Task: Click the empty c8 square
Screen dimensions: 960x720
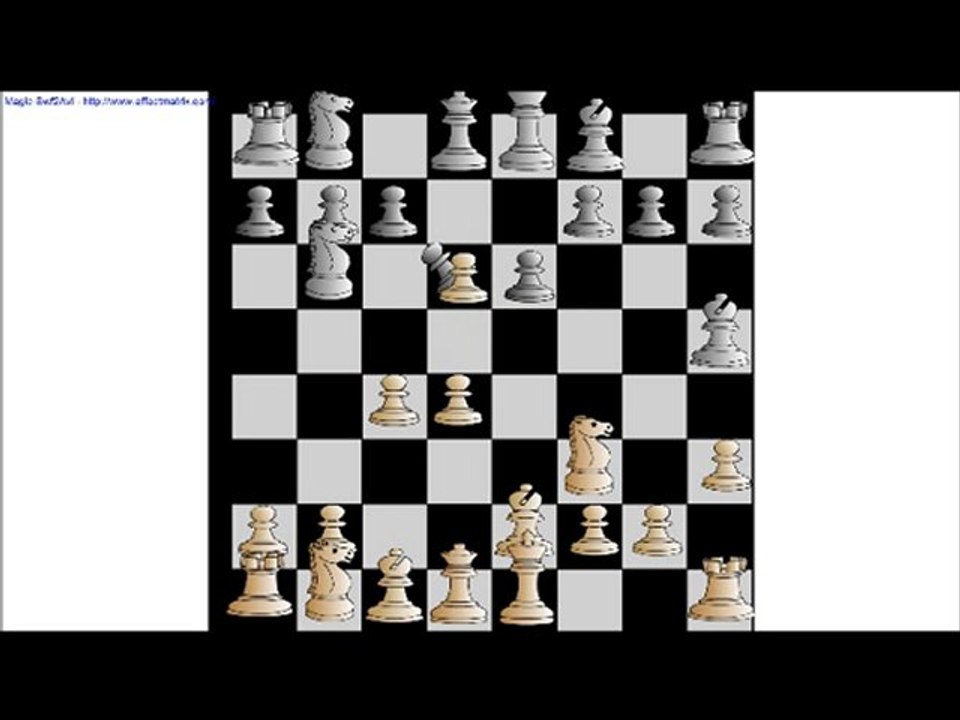Action: [395, 146]
